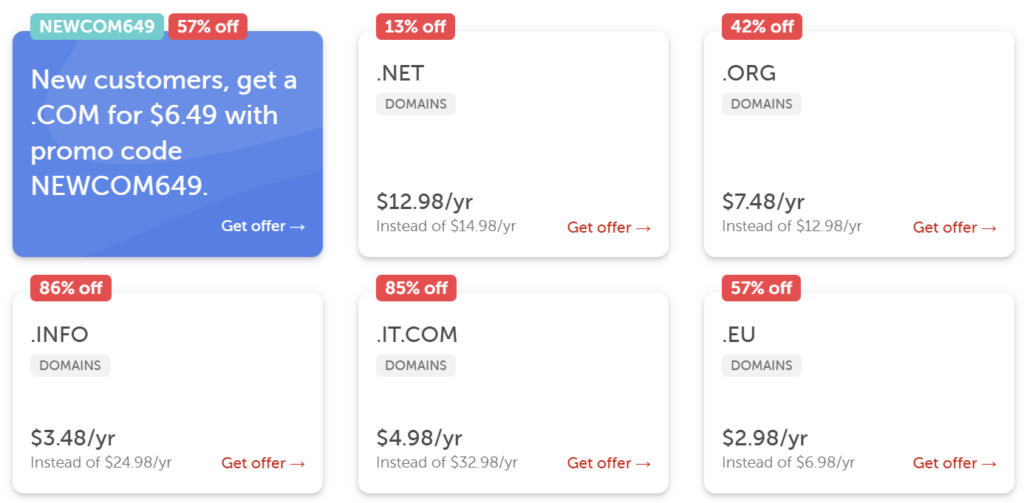Click Get offer on the .COM promo card
Viewport: 1024px width, 503px height.
(x=263, y=226)
